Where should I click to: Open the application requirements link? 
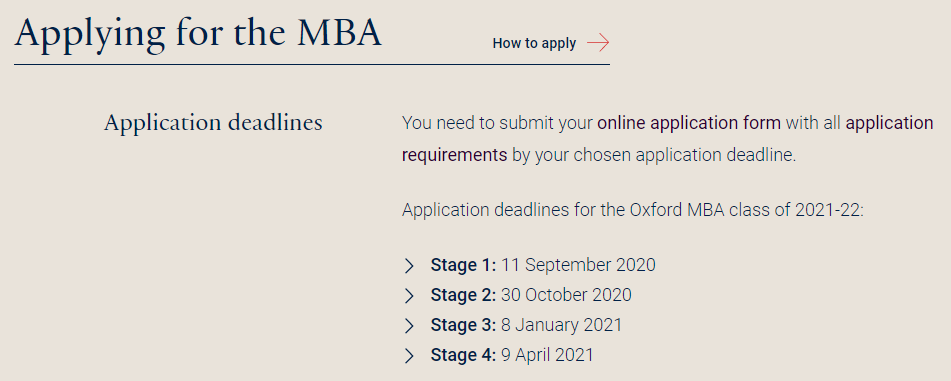click(667, 139)
